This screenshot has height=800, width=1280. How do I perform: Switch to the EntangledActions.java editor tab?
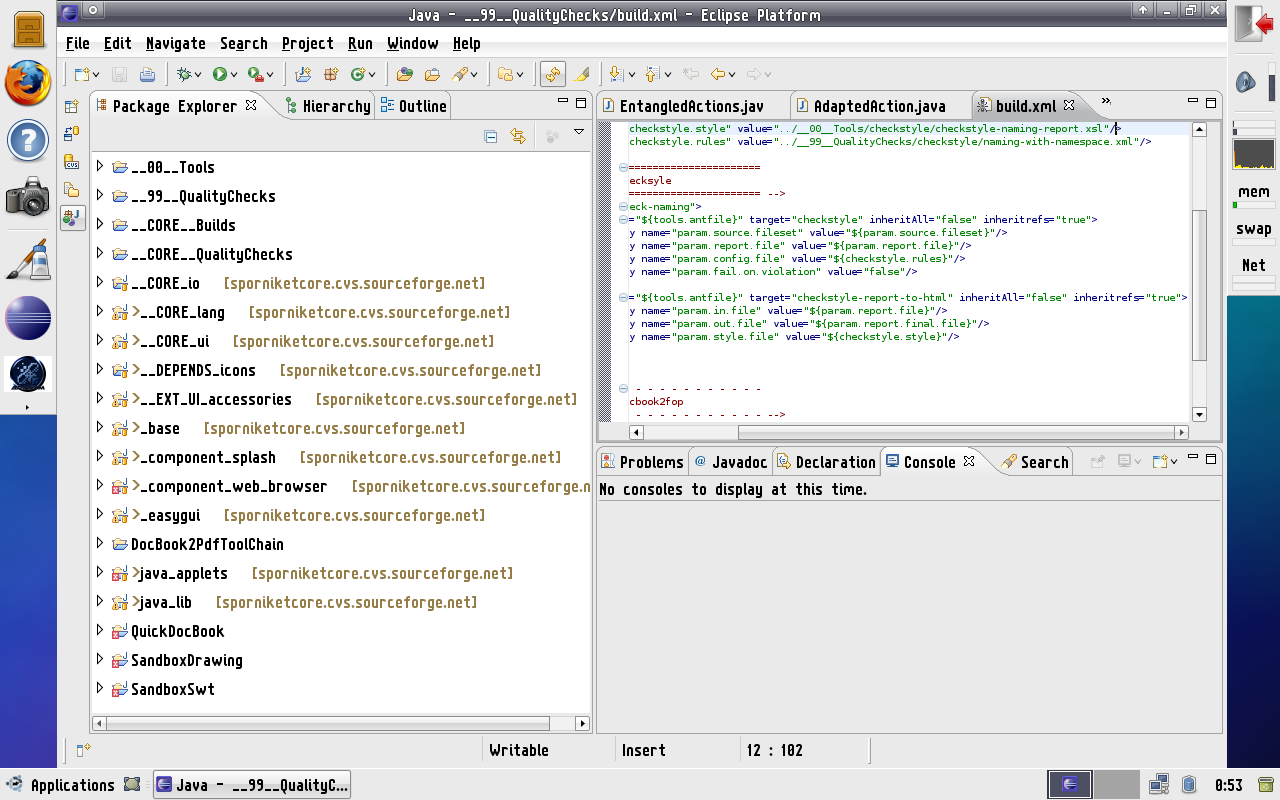coord(692,106)
